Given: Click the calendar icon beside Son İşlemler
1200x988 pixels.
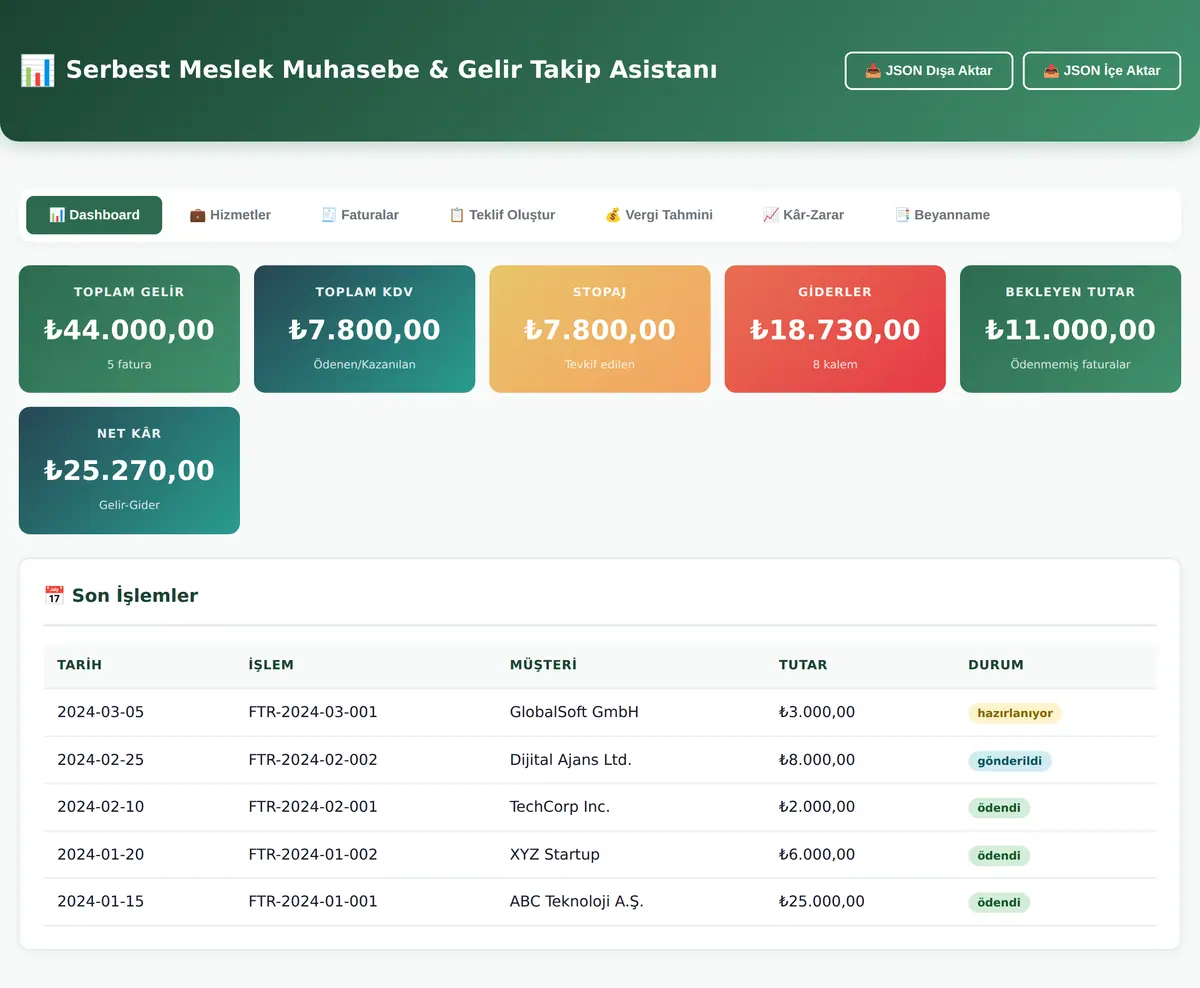Looking at the screenshot, I should [x=54, y=596].
